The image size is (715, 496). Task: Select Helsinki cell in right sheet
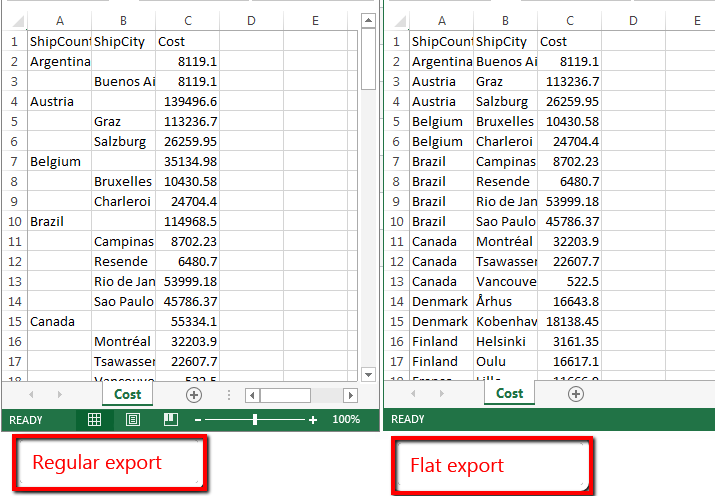(504, 341)
